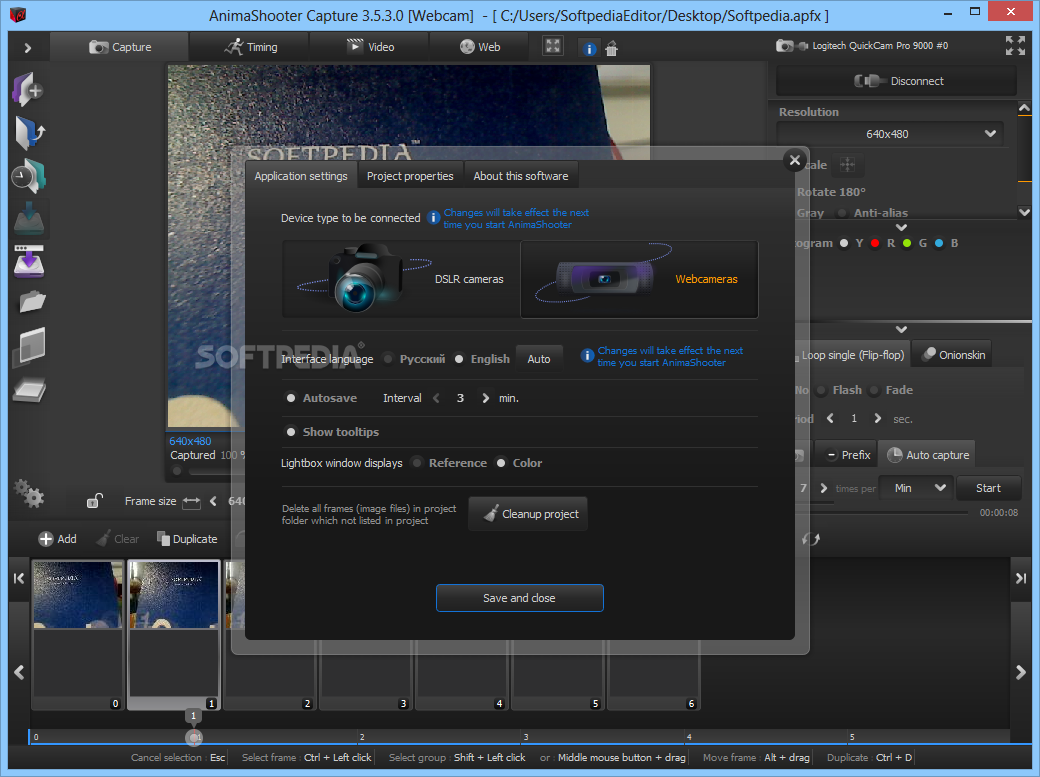Select Color for lightbox window
Screen dimensions: 1040x777
point(501,463)
